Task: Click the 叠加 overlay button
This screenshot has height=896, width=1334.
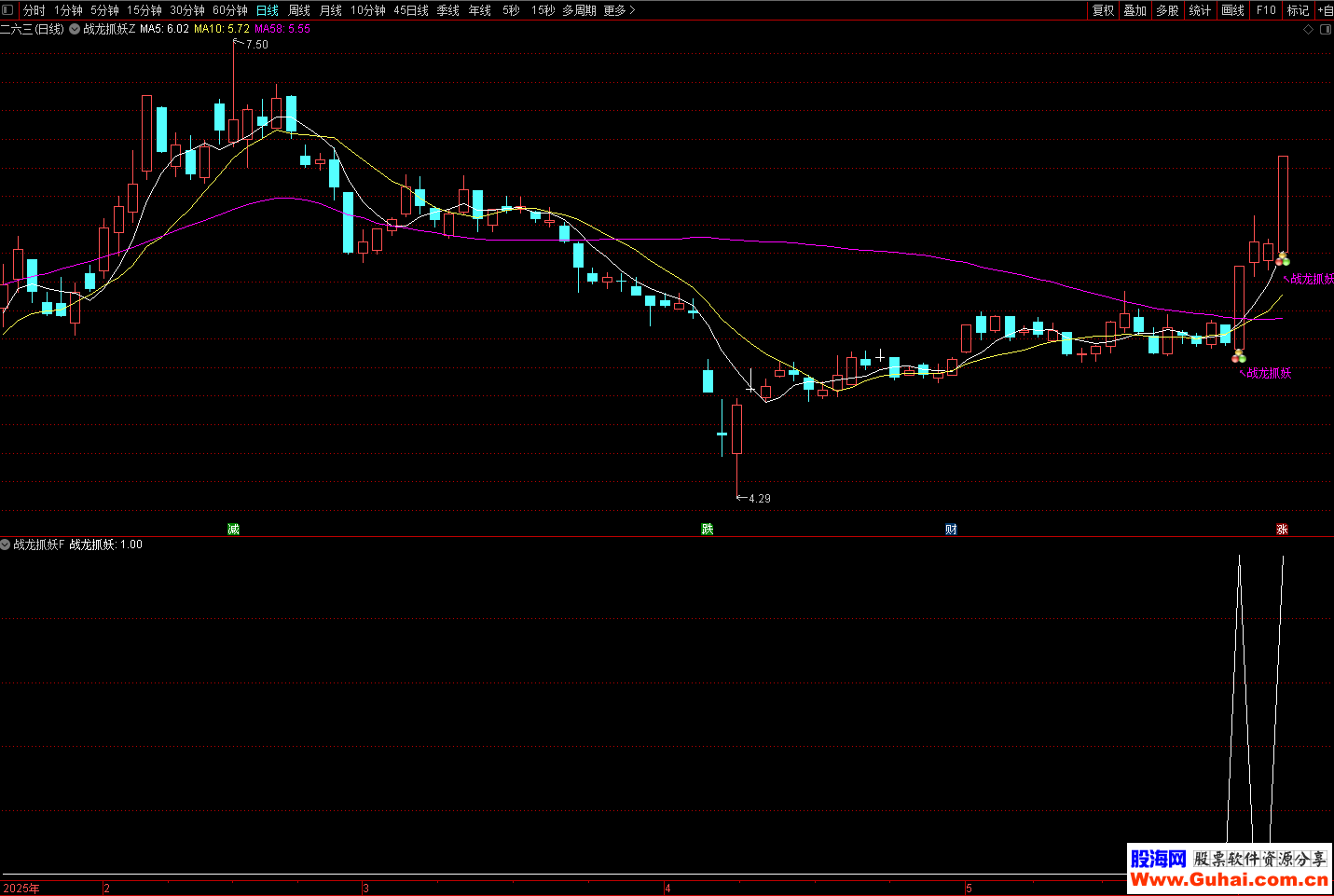Action: (x=1135, y=10)
